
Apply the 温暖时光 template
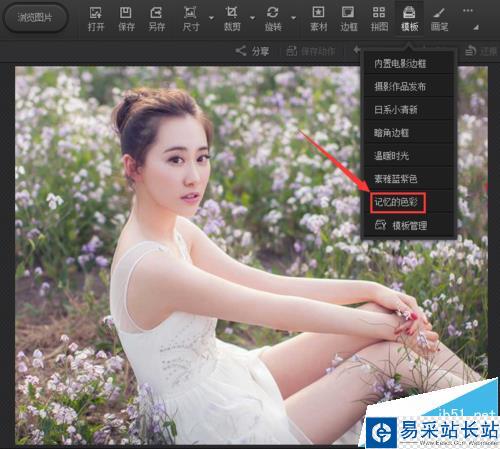point(408,156)
